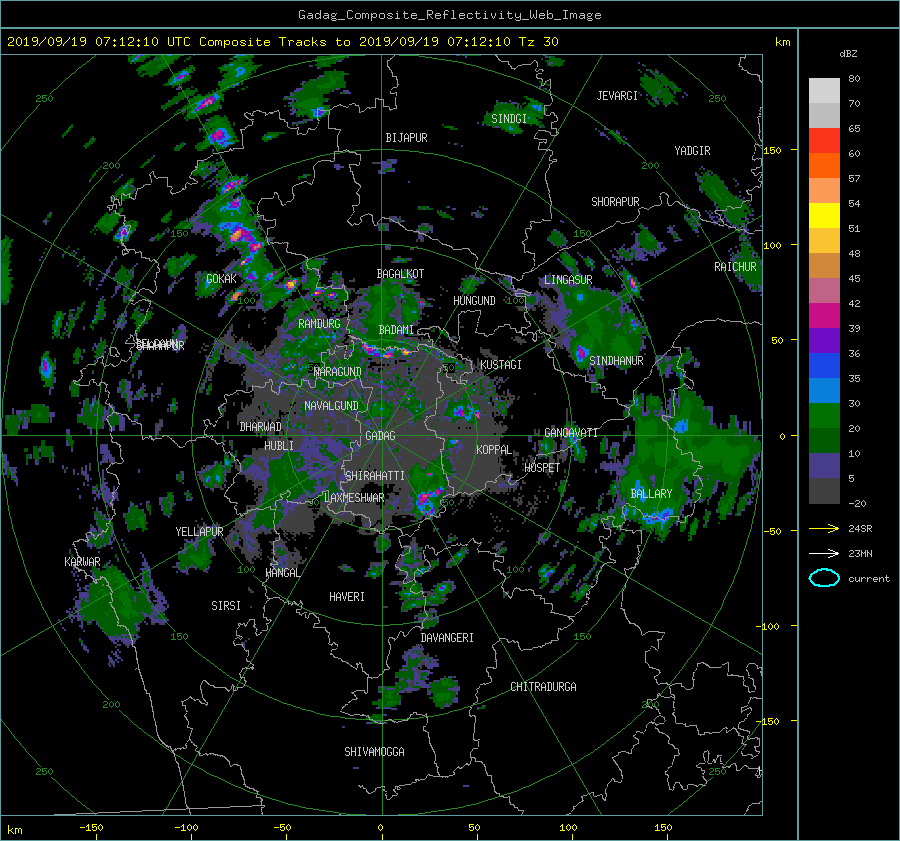
Task: Click the CHITRADURGA city label
Action: click(543, 687)
